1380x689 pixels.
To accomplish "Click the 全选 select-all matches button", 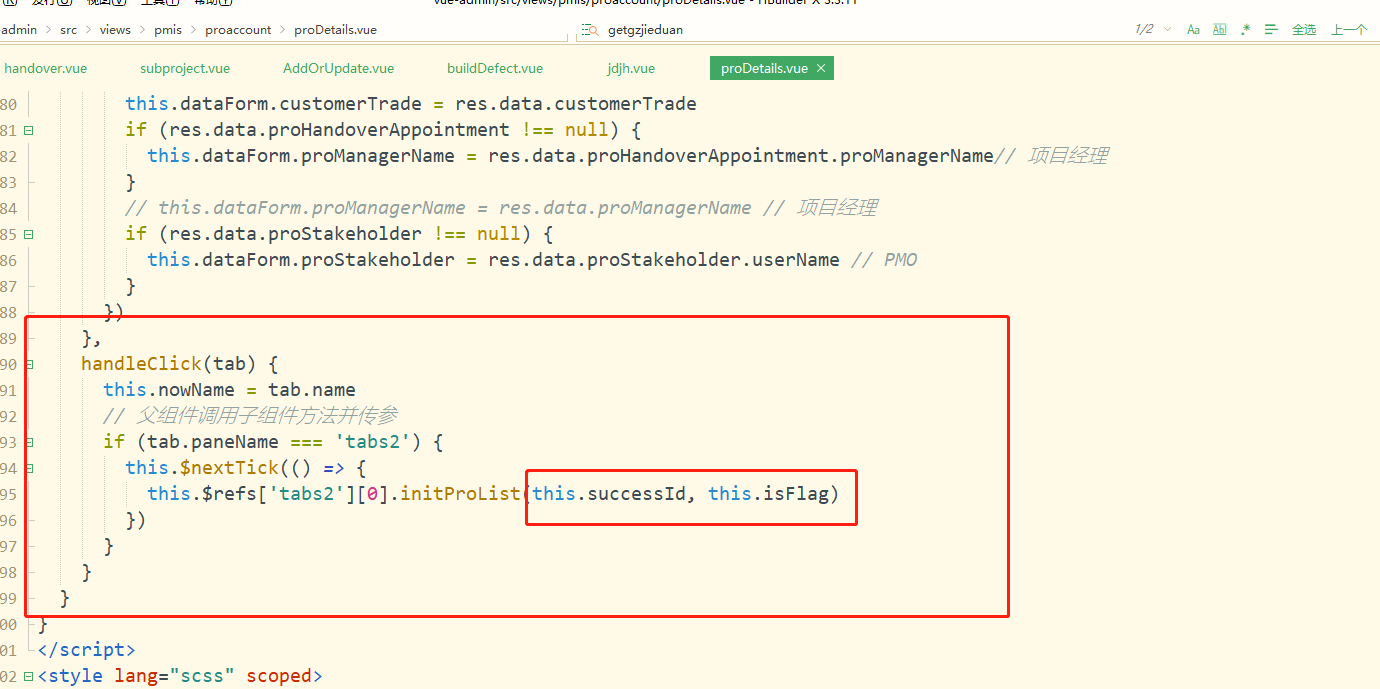I will (x=1304, y=30).
